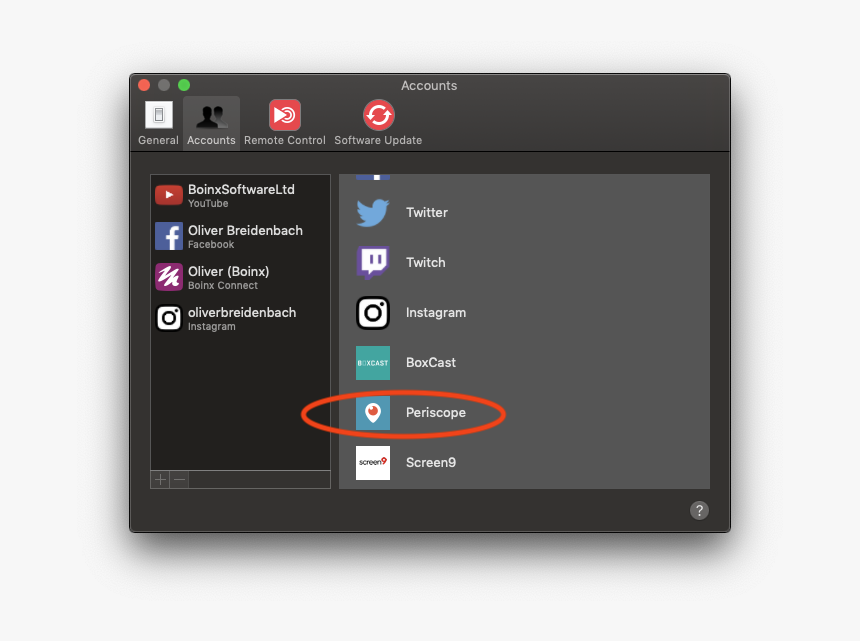The image size is (860, 641).
Task: Remove selected account with minus button
Action: pos(179,480)
